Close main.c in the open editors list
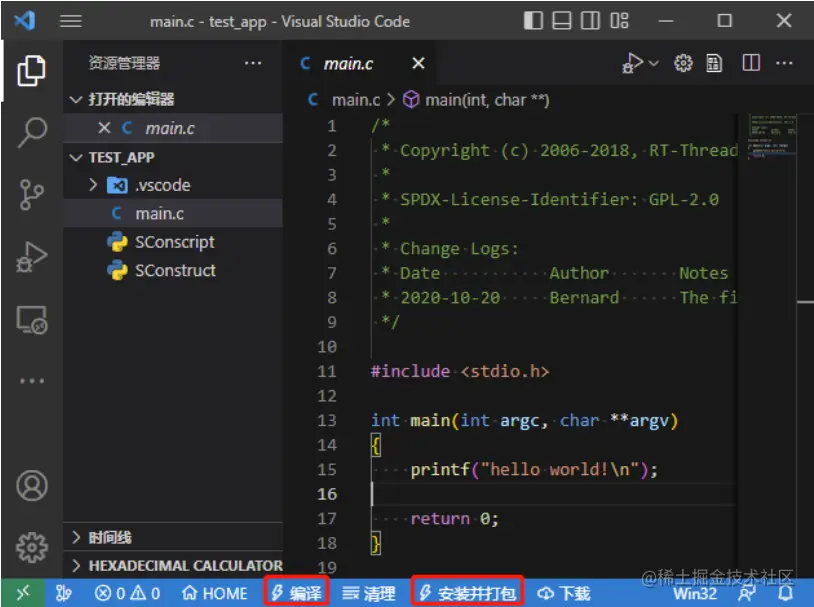Viewport: 814px width, 607px height. click(x=104, y=128)
